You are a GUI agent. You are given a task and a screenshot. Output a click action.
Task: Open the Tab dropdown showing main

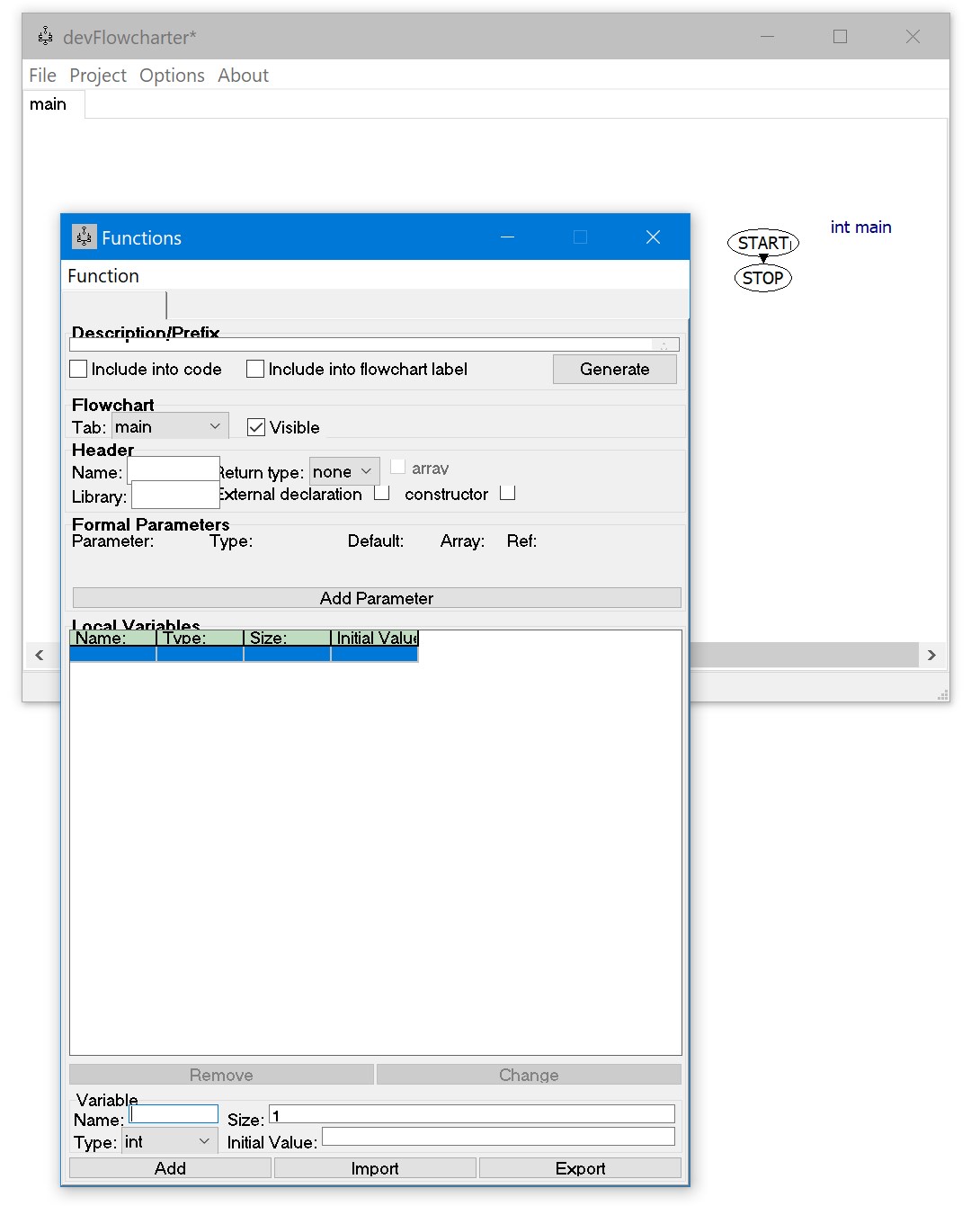pos(169,426)
